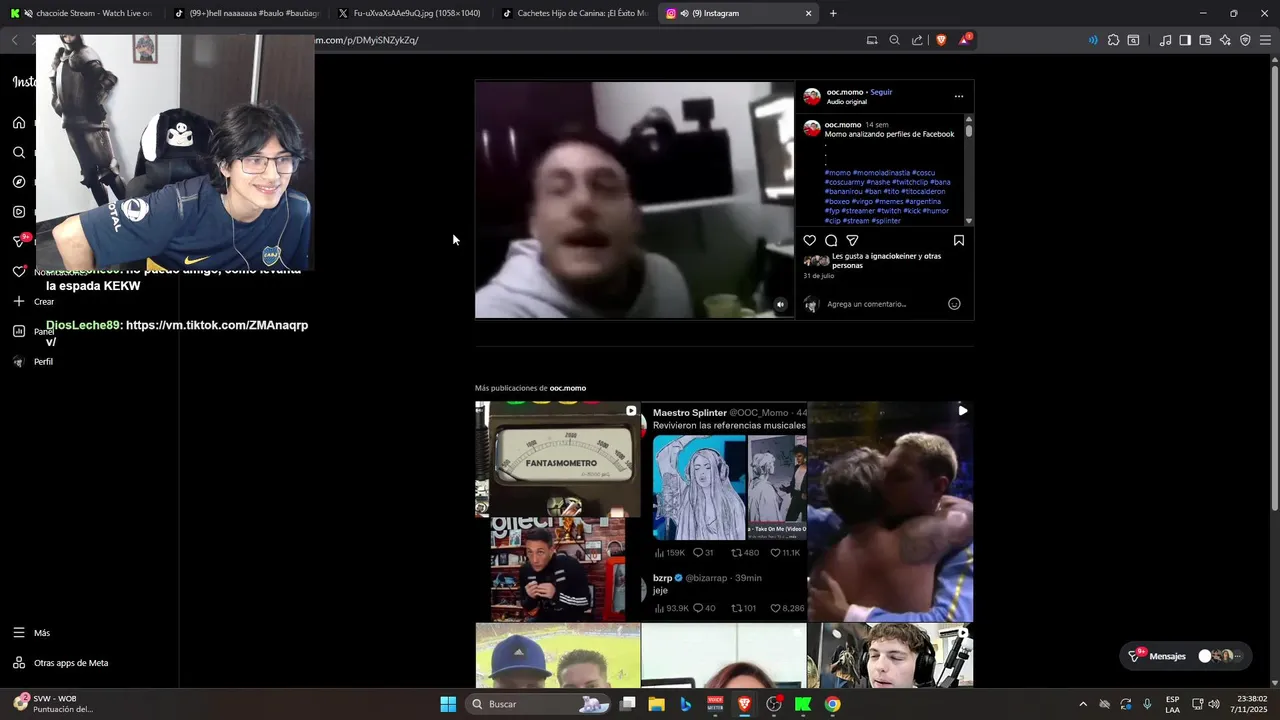Open direct messages paper-plane icon in the sidebar

click(19, 241)
